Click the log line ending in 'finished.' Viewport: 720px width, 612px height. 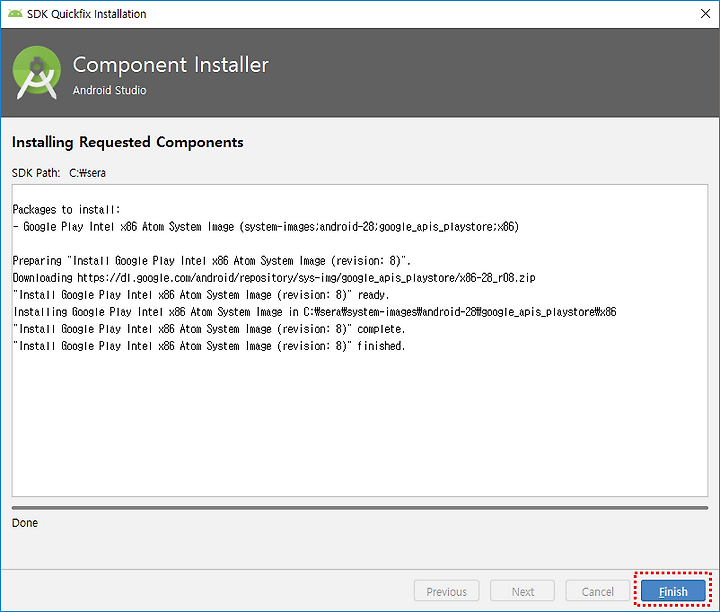click(x=209, y=346)
